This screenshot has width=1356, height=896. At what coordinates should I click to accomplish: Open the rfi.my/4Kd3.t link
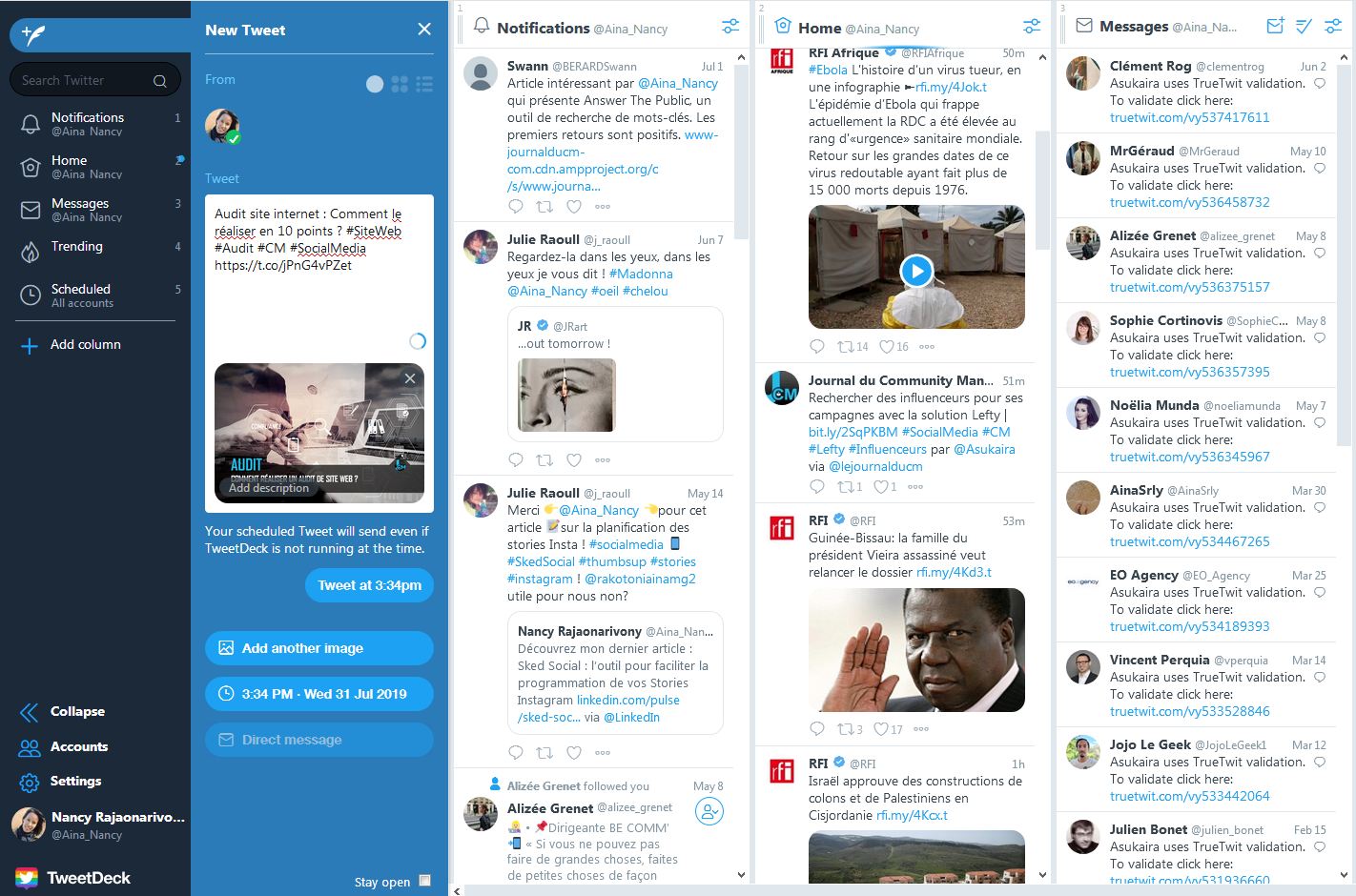tap(954, 572)
